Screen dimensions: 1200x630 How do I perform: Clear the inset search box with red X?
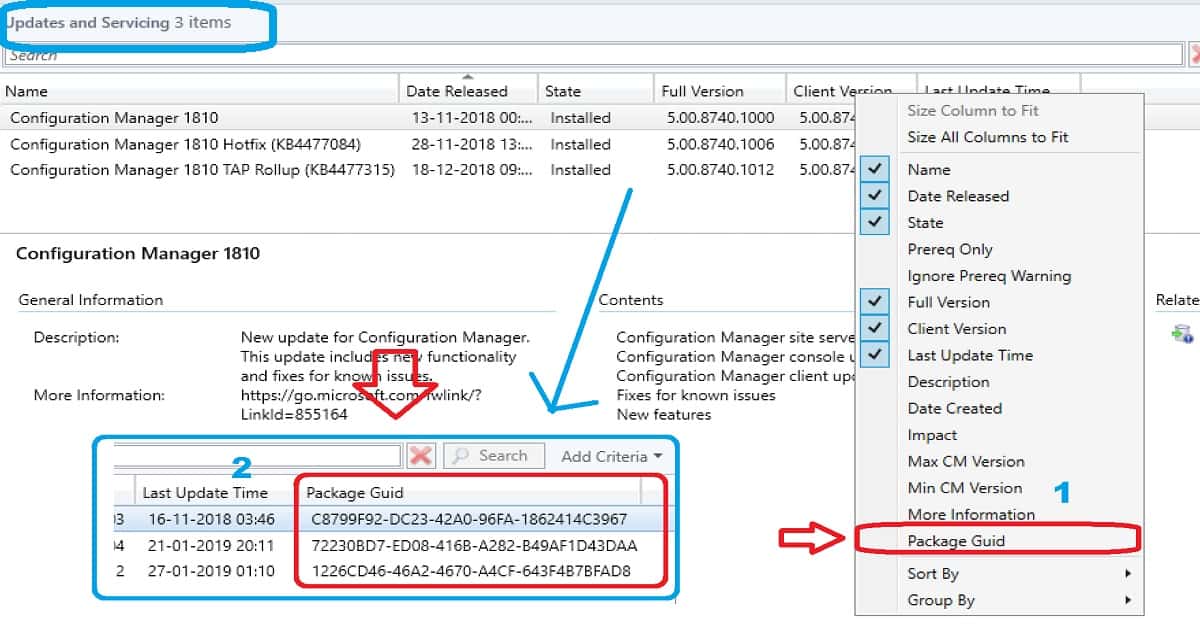pyautogui.click(x=421, y=456)
